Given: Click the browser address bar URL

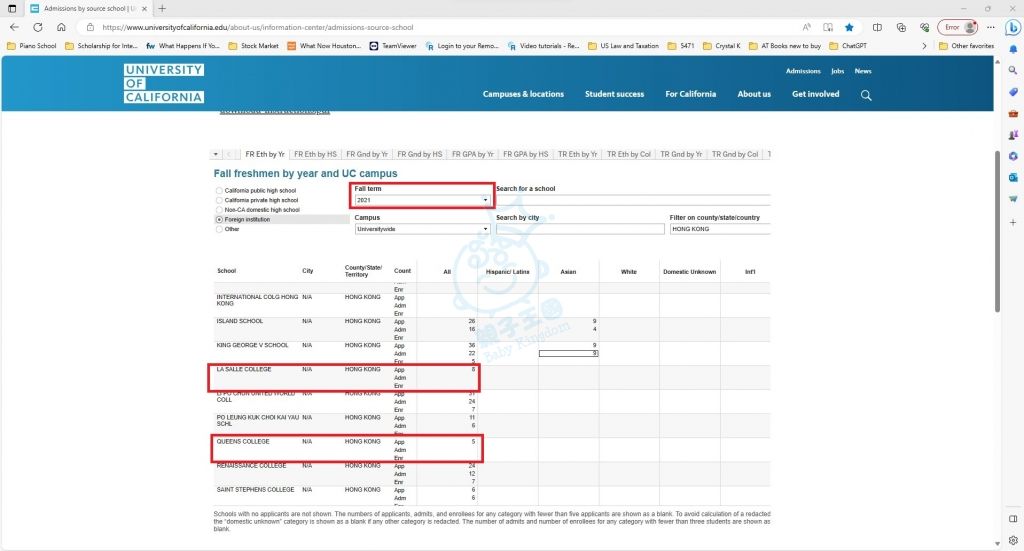Looking at the screenshot, I should point(257,27).
